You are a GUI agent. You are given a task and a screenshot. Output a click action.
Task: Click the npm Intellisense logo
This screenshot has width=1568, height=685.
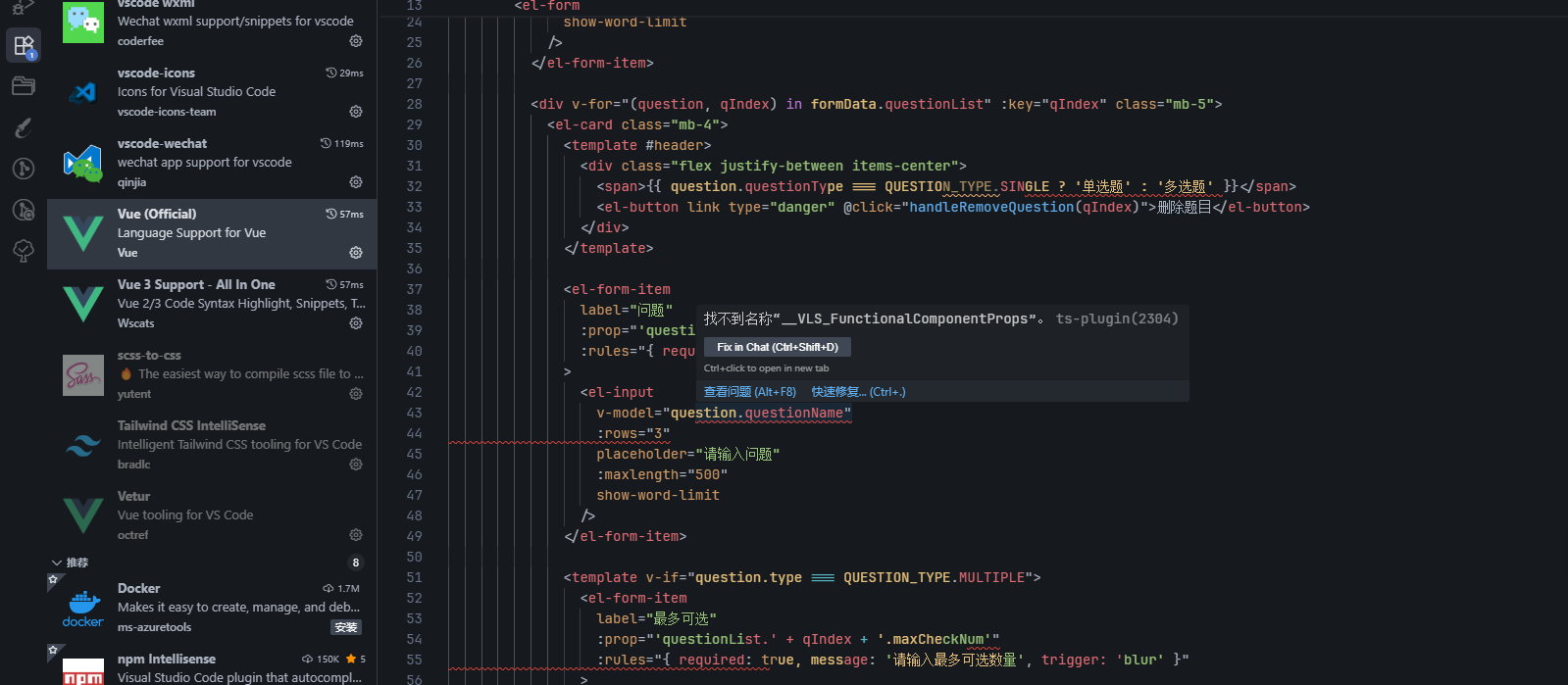[83, 672]
